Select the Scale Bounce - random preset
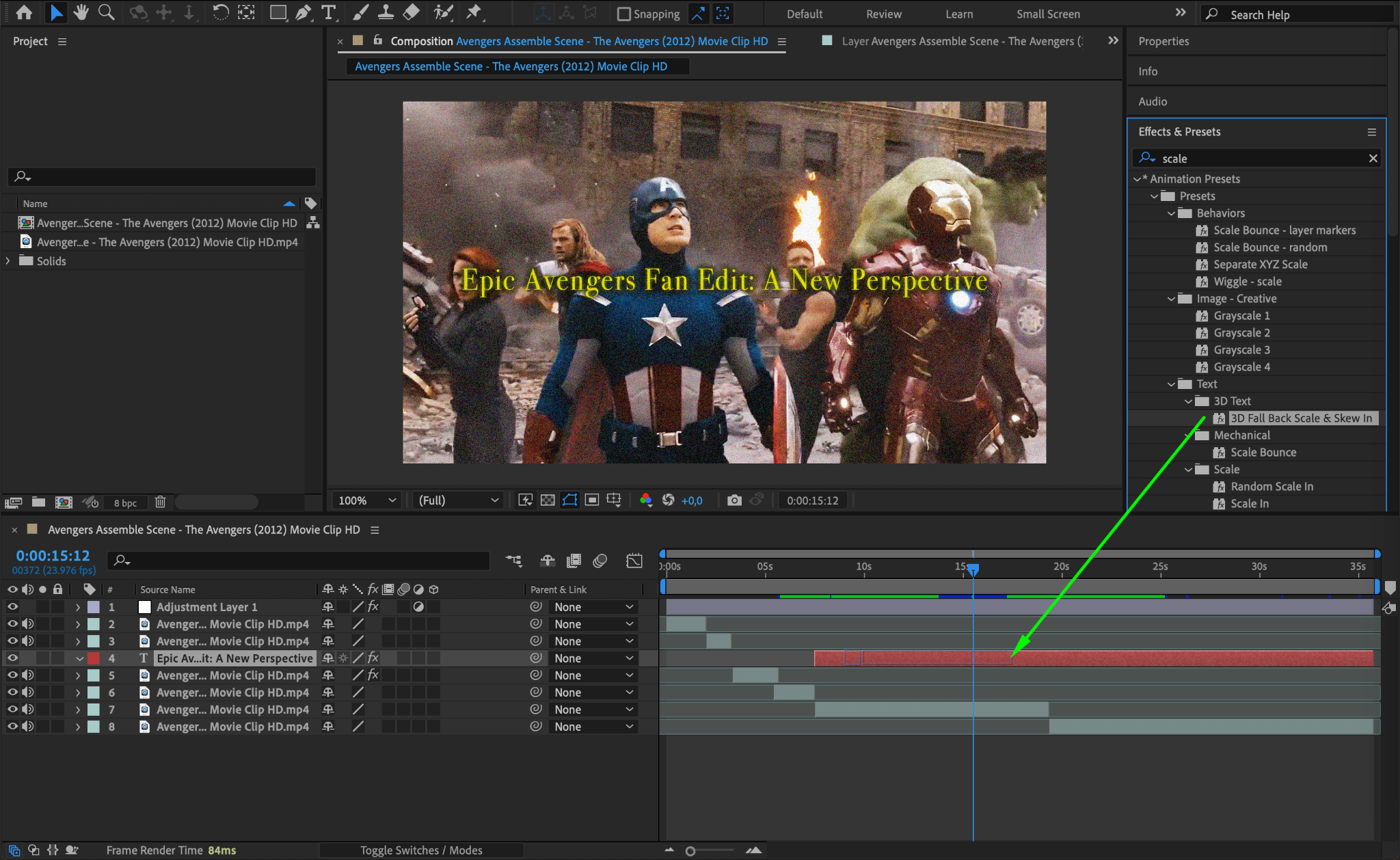The image size is (1400, 860). pos(1269,247)
